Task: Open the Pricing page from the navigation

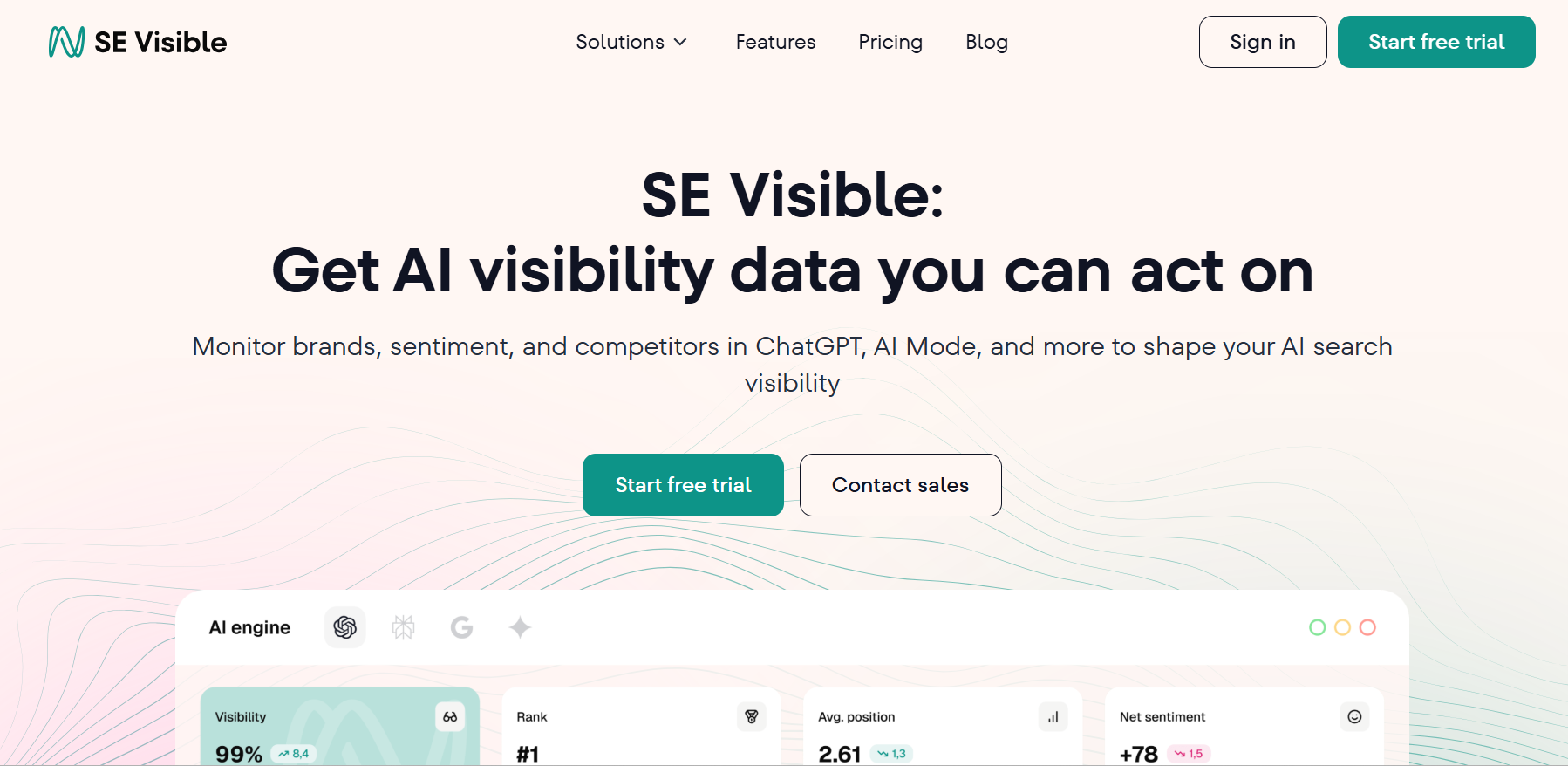Action: click(x=890, y=42)
